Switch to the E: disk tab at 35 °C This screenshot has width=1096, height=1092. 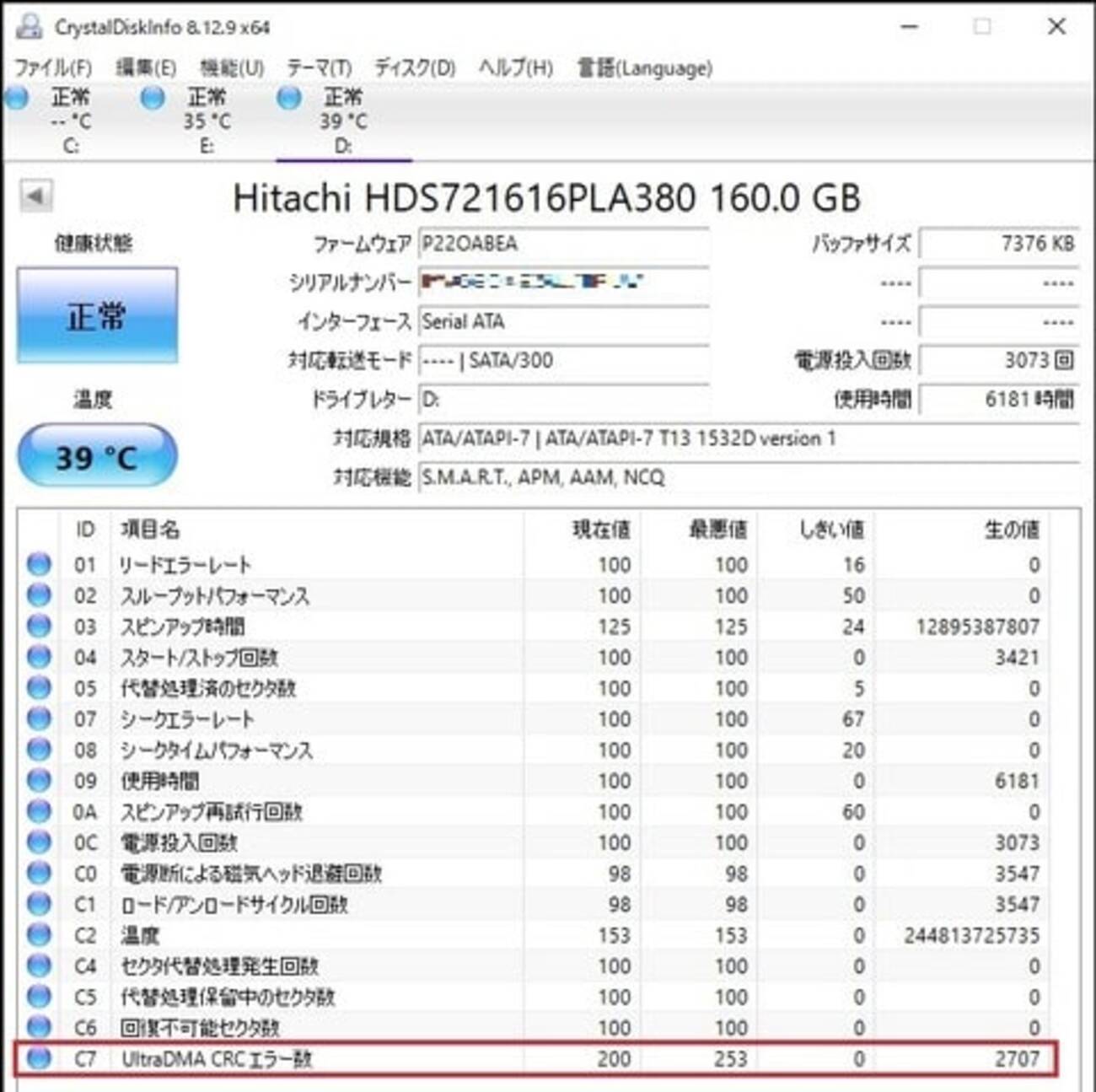coord(207,121)
